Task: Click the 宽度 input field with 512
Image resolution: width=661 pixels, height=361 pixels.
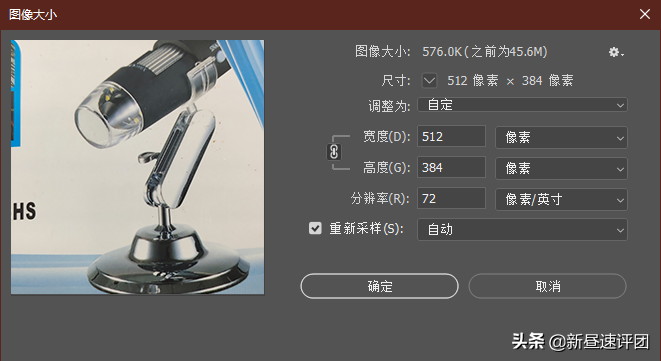Action: [x=451, y=136]
